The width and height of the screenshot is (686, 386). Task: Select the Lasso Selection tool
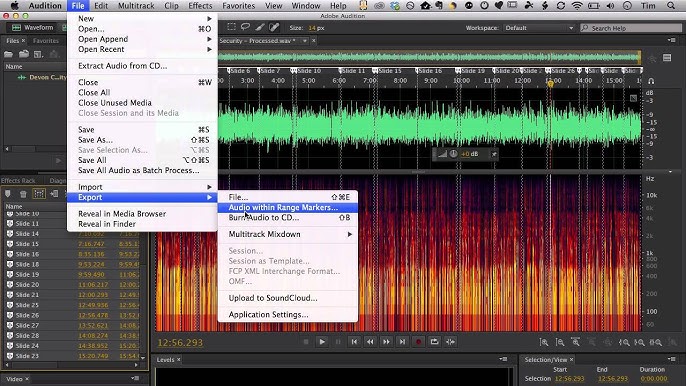[x=245, y=27]
